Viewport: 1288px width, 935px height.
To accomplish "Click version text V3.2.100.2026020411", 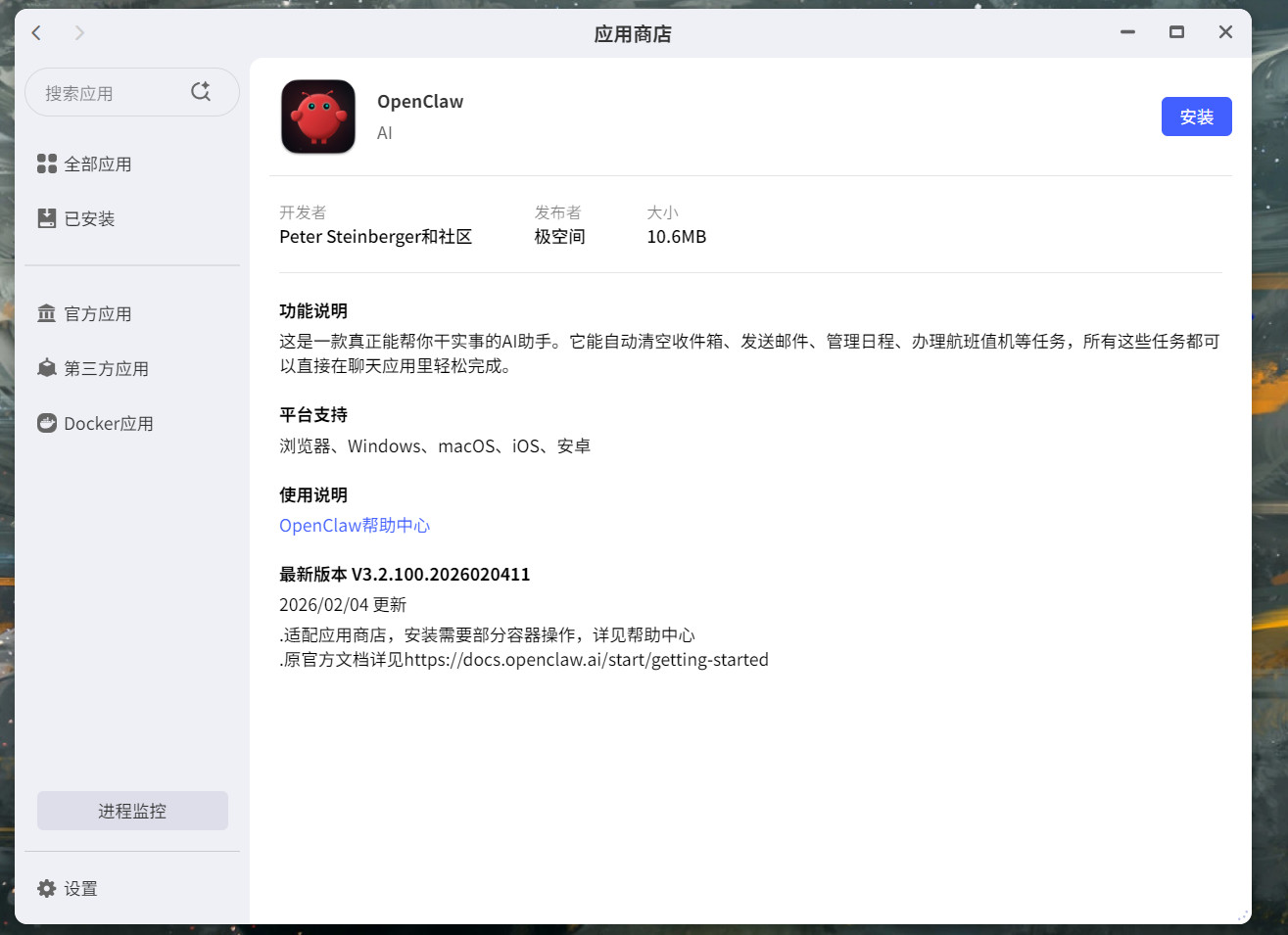I will tap(441, 575).
